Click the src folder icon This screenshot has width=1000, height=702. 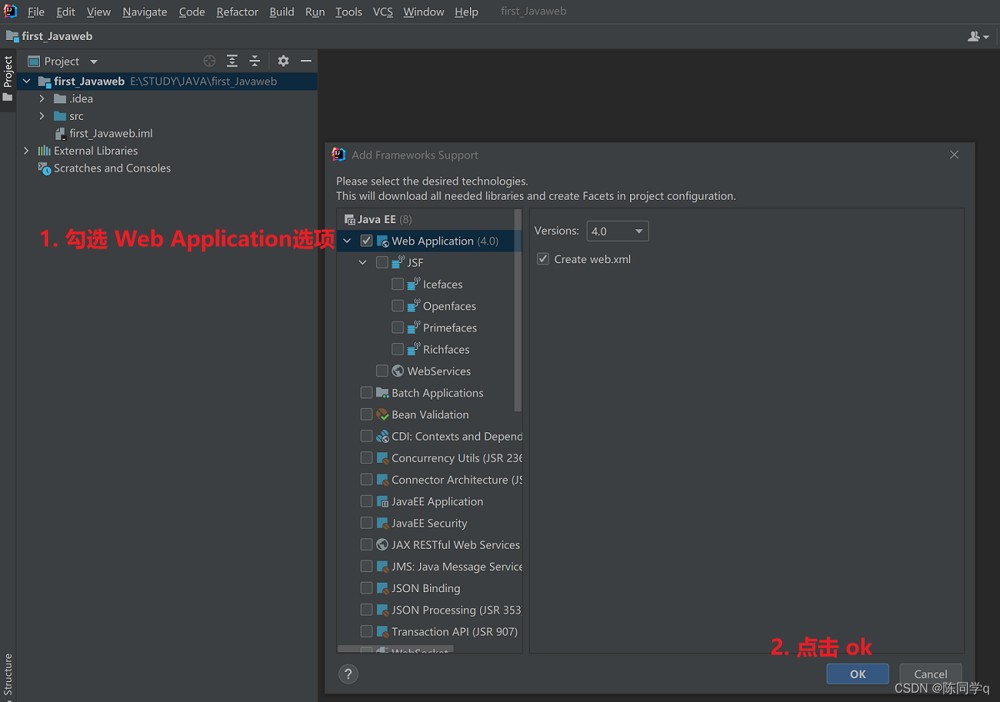click(x=60, y=116)
